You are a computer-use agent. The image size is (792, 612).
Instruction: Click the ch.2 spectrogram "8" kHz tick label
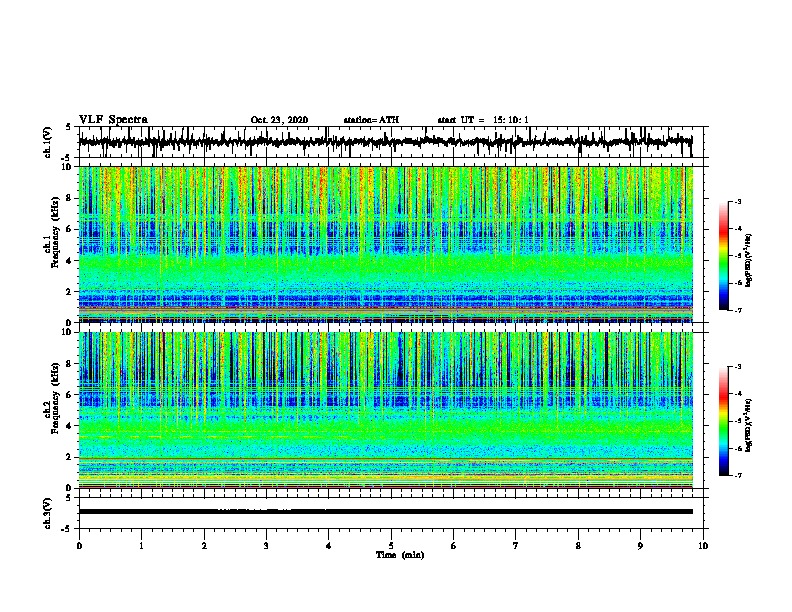(69, 364)
